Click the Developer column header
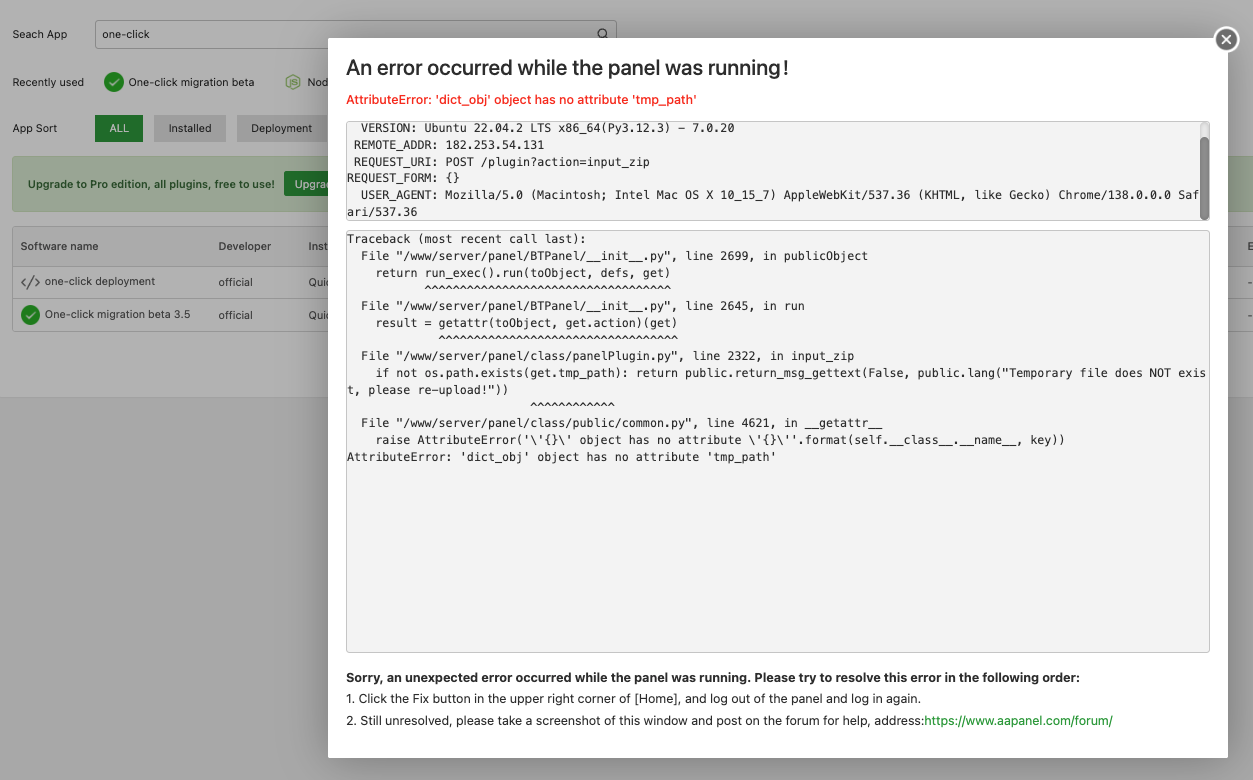 coord(244,246)
